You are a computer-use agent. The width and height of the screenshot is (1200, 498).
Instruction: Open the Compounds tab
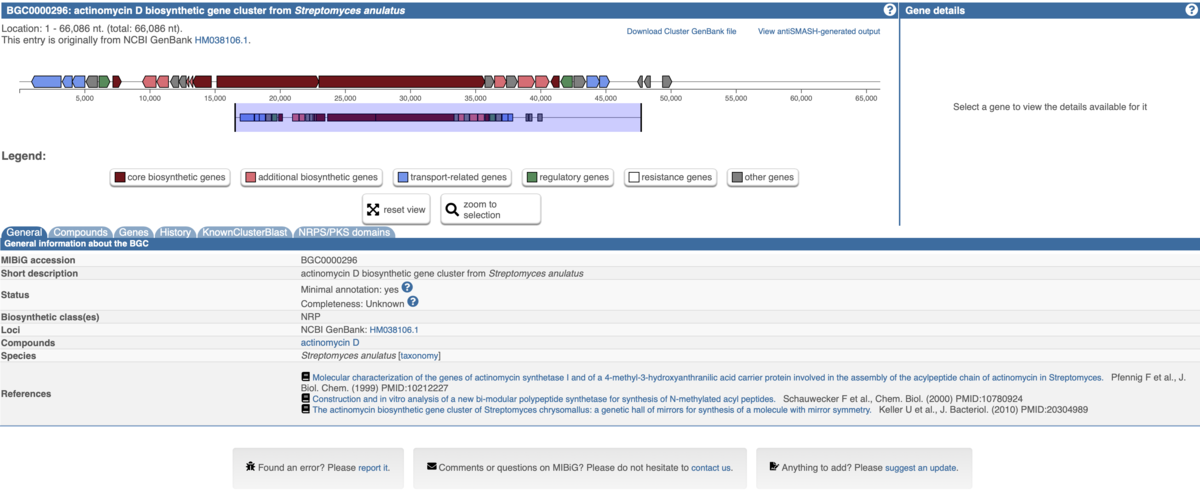[x=80, y=232]
